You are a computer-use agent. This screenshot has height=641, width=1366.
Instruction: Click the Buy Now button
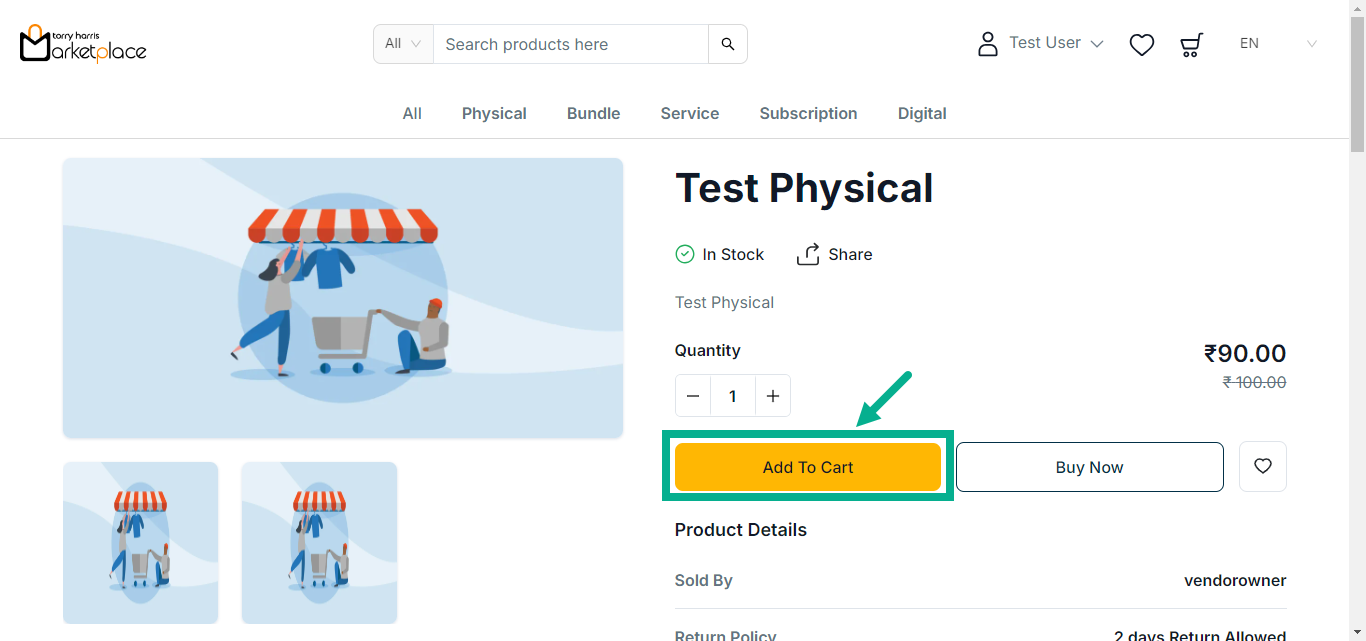tap(1089, 467)
